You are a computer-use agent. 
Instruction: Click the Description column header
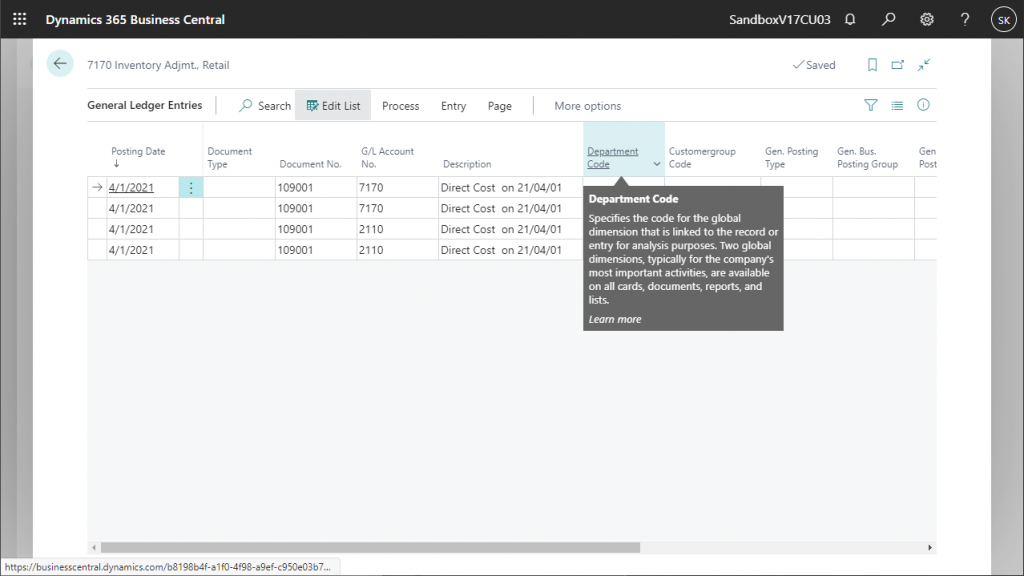(x=467, y=164)
